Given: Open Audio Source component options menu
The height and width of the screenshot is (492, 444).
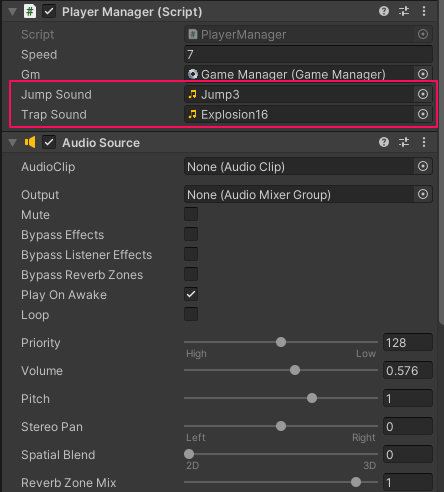Looking at the screenshot, I should [x=424, y=142].
